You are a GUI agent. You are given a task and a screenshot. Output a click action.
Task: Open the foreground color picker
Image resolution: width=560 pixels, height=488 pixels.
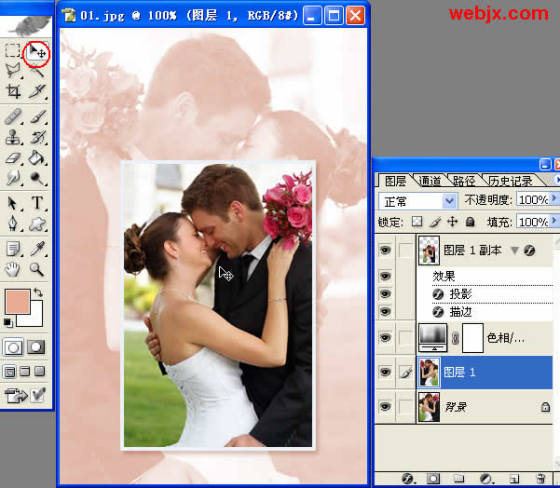[x=18, y=302]
